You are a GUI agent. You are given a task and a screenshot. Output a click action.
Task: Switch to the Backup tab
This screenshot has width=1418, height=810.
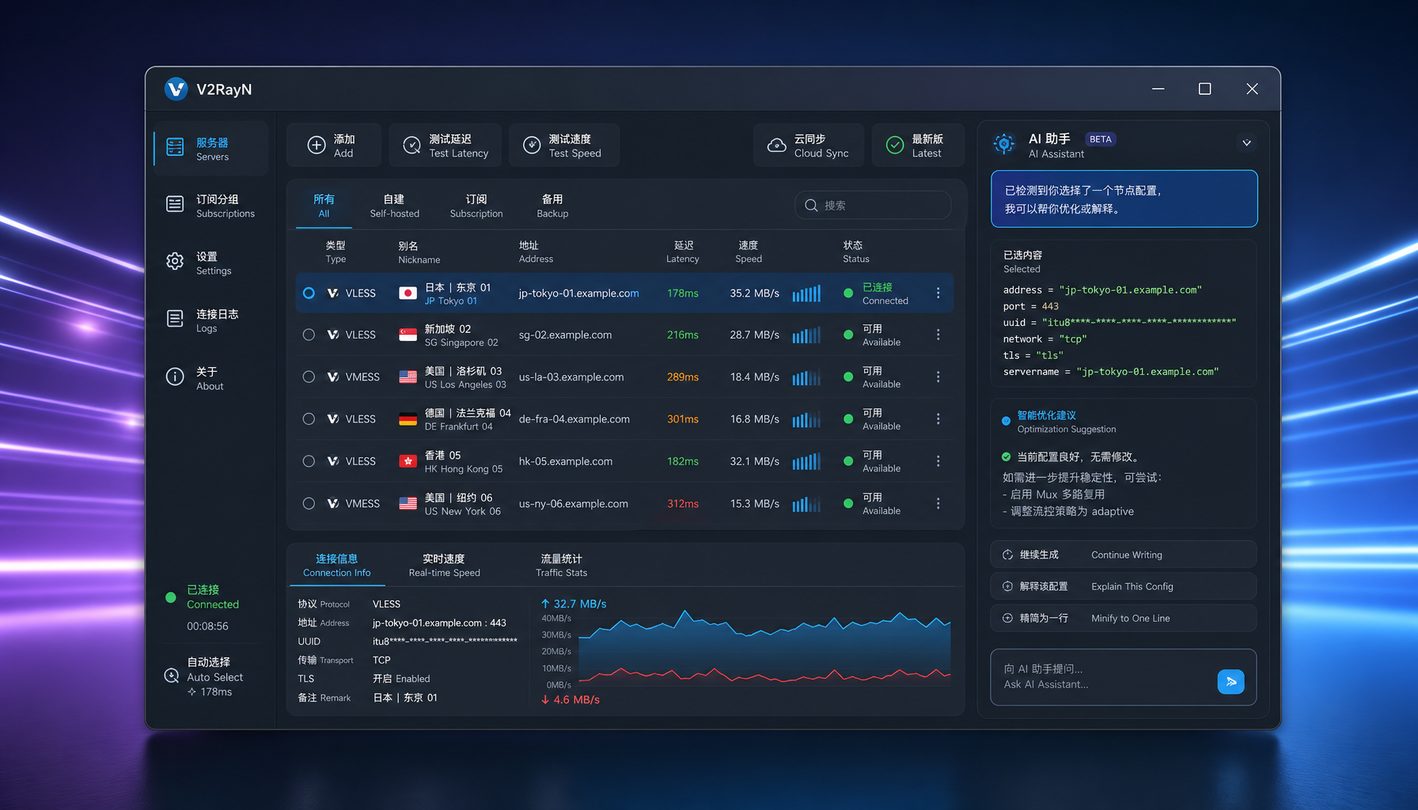pyautogui.click(x=552, y=206)
